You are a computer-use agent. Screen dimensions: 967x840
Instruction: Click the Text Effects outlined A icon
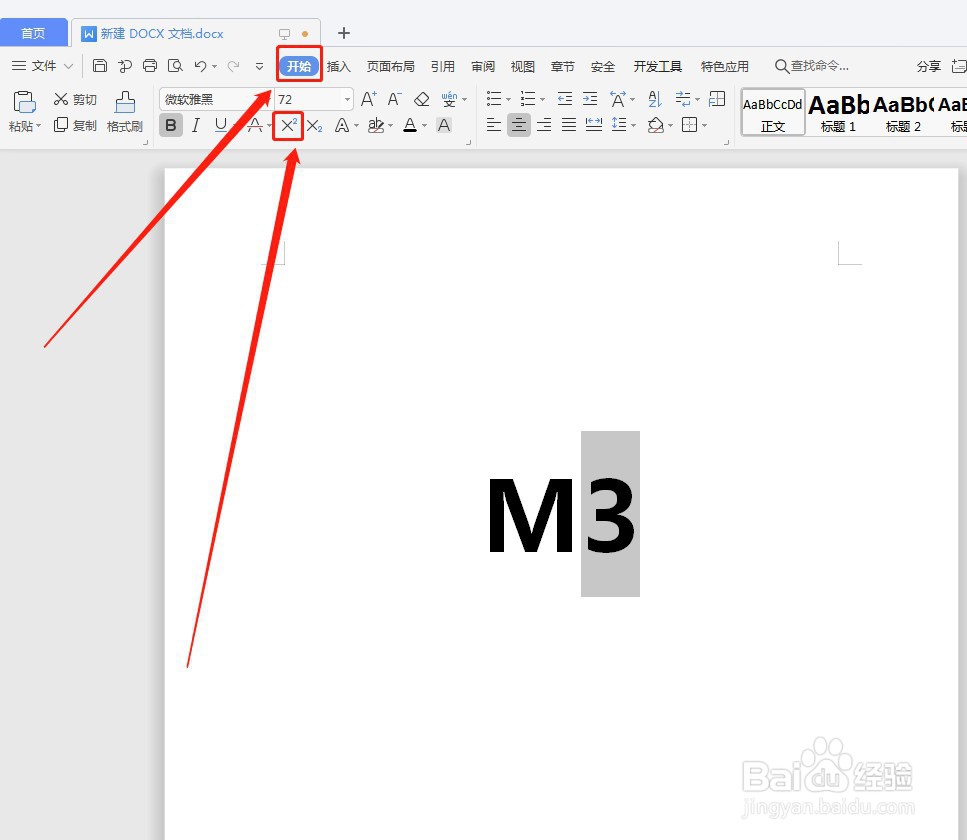click(x=342, y=126)
